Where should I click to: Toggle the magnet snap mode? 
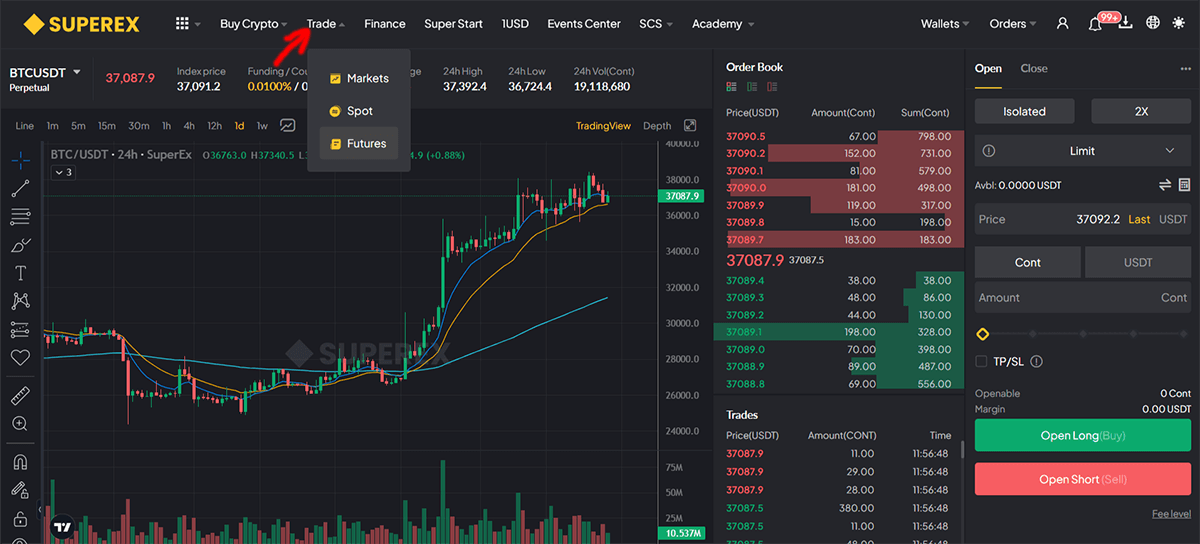click(20, 462)
